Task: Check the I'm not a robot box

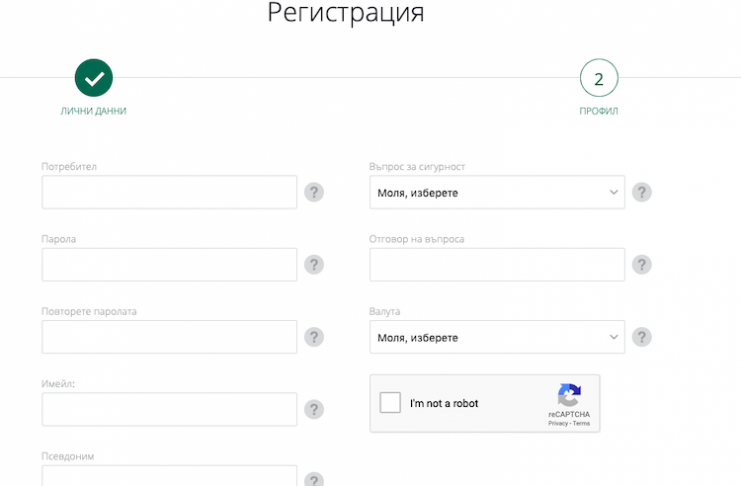Action: (x=390, y=403)
